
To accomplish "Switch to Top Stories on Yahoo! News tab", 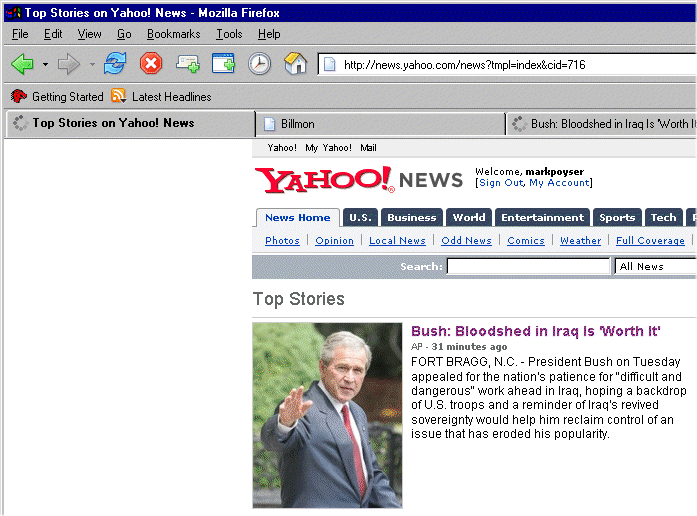I will tap(131, 123).
